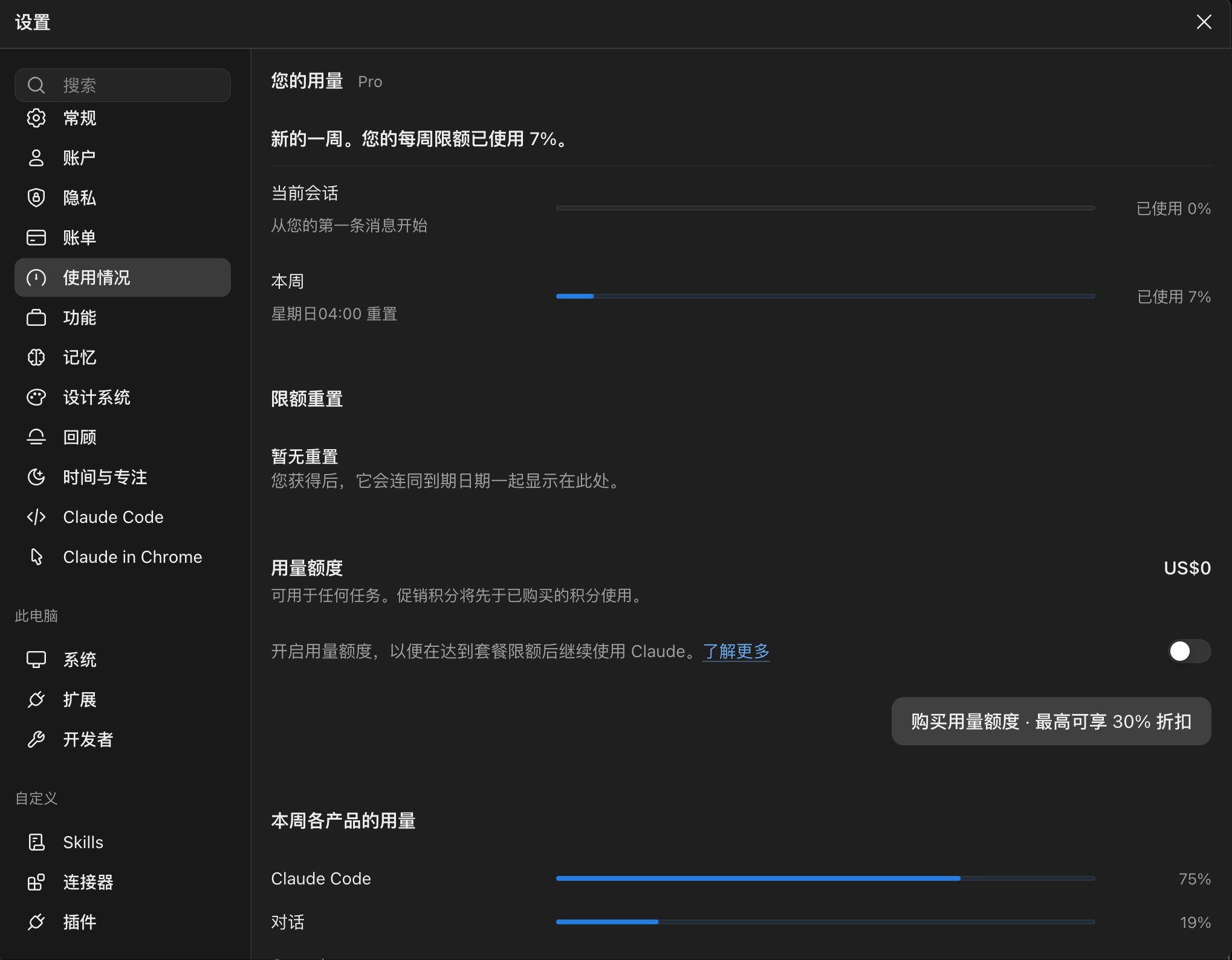Screen dimensions: 1232x960
Task: Click the Design system (设计系统) palette icon
Action: point(36,397)
